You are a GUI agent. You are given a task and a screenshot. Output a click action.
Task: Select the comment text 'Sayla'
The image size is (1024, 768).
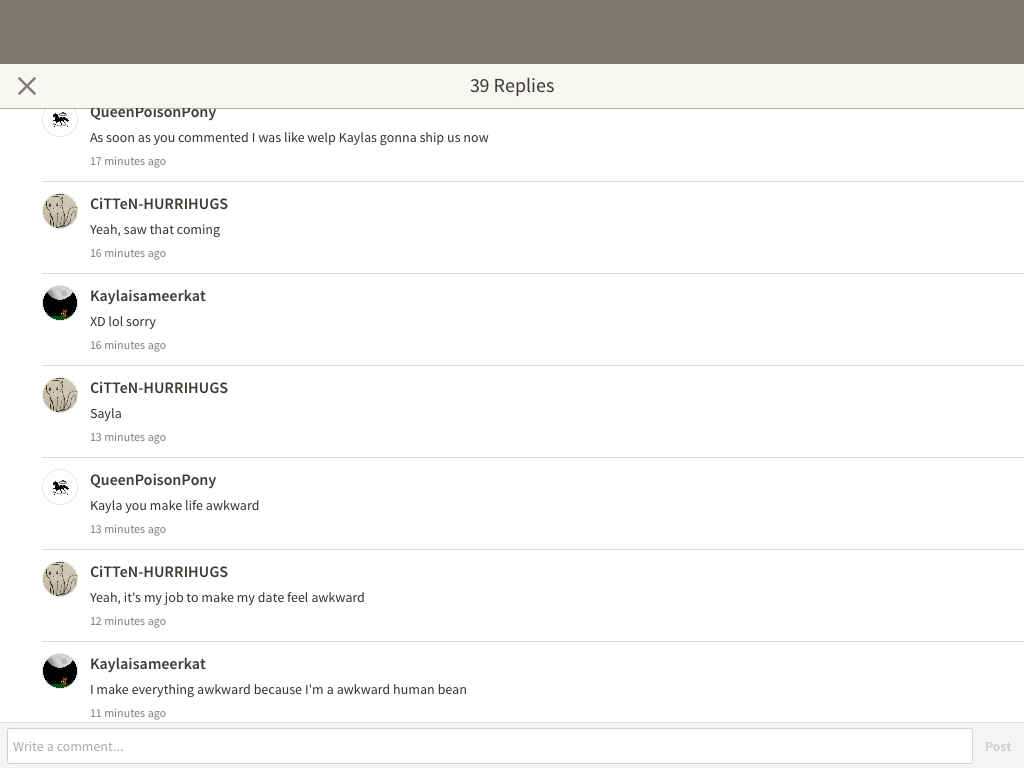point(106,414)
